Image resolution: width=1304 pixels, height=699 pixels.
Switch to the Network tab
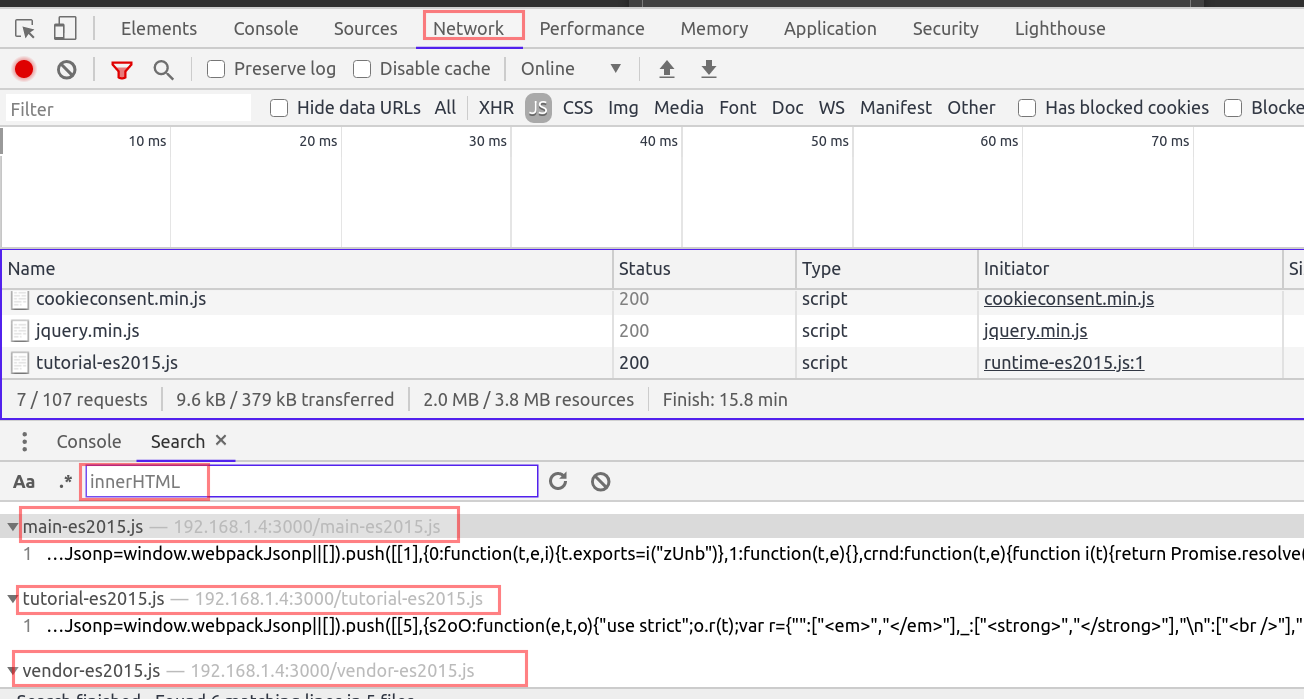(468, 28)
